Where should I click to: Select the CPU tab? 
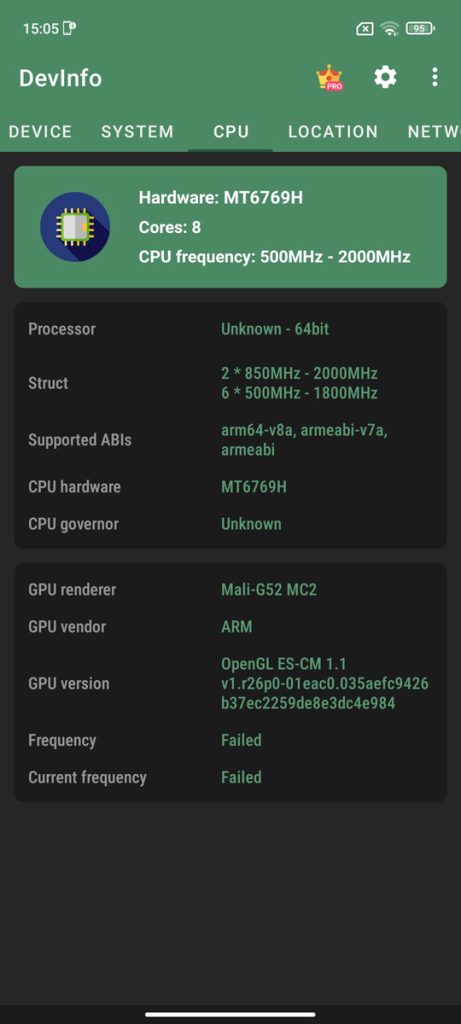click(231, 131)
